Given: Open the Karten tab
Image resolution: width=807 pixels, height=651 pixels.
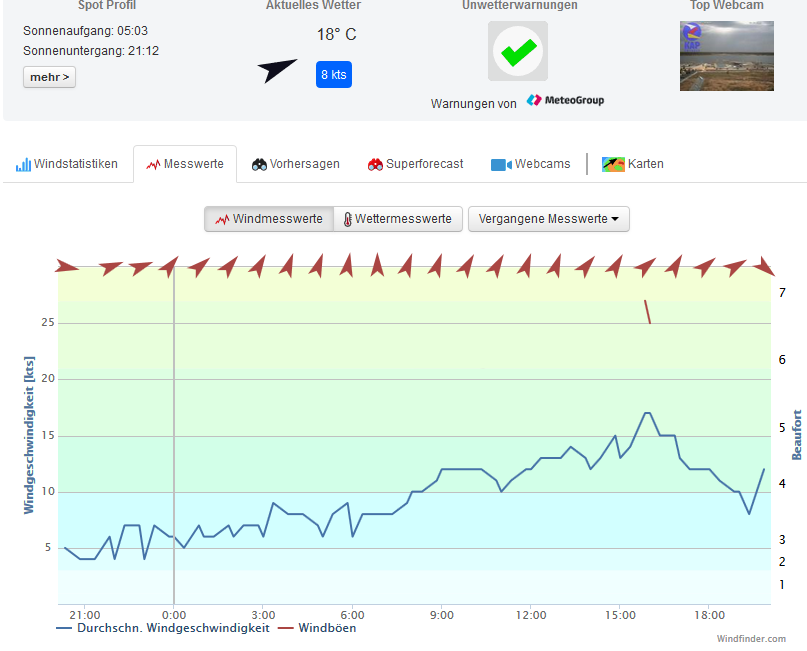Looking at the screenshot, I should [633, 164].
